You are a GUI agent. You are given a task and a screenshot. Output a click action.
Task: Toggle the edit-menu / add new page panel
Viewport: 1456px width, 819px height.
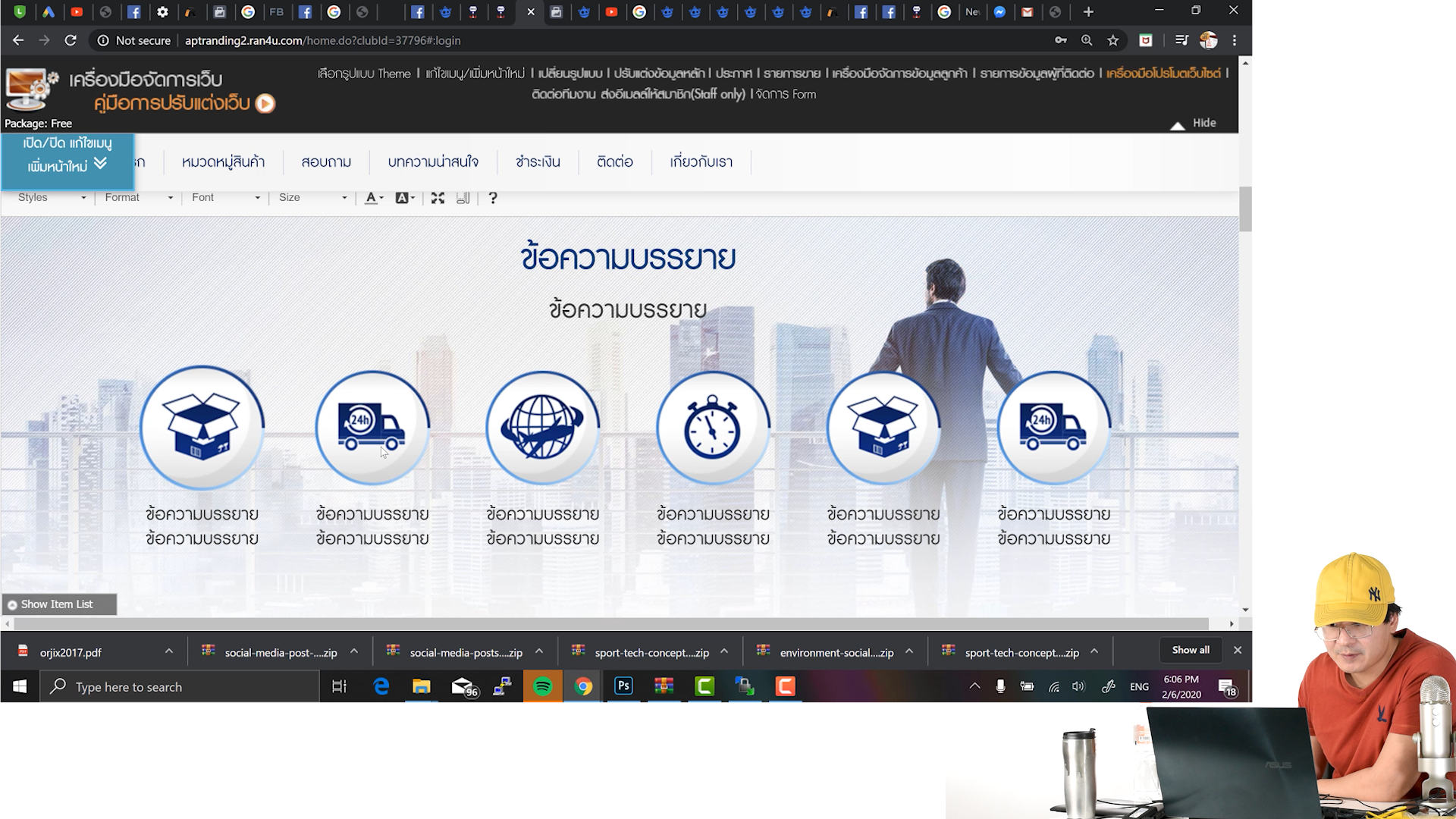(x=67, y=162)
